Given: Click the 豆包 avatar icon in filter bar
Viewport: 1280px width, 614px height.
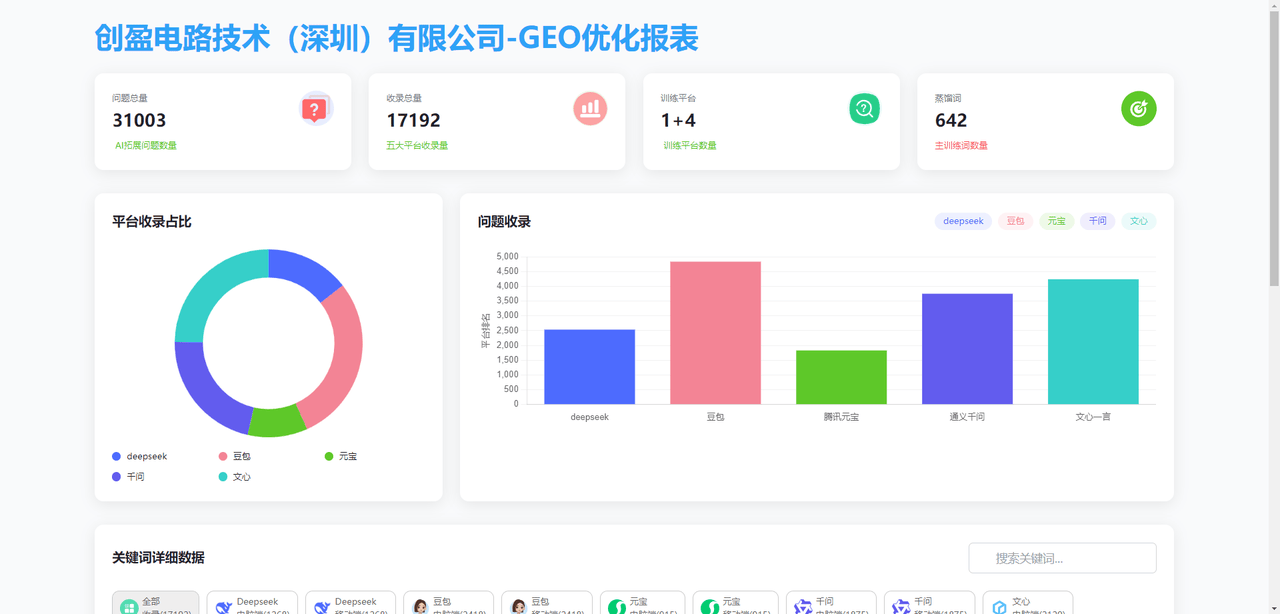Looking at the screenshot, I should click(x=420, y=604).
